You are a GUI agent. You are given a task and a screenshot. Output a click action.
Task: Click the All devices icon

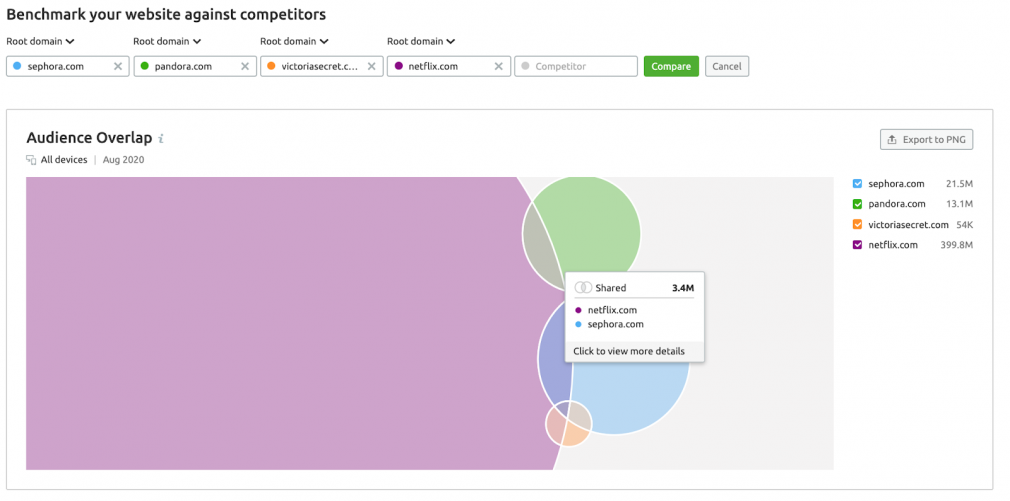pyautogui.click(x=31, y=160)
